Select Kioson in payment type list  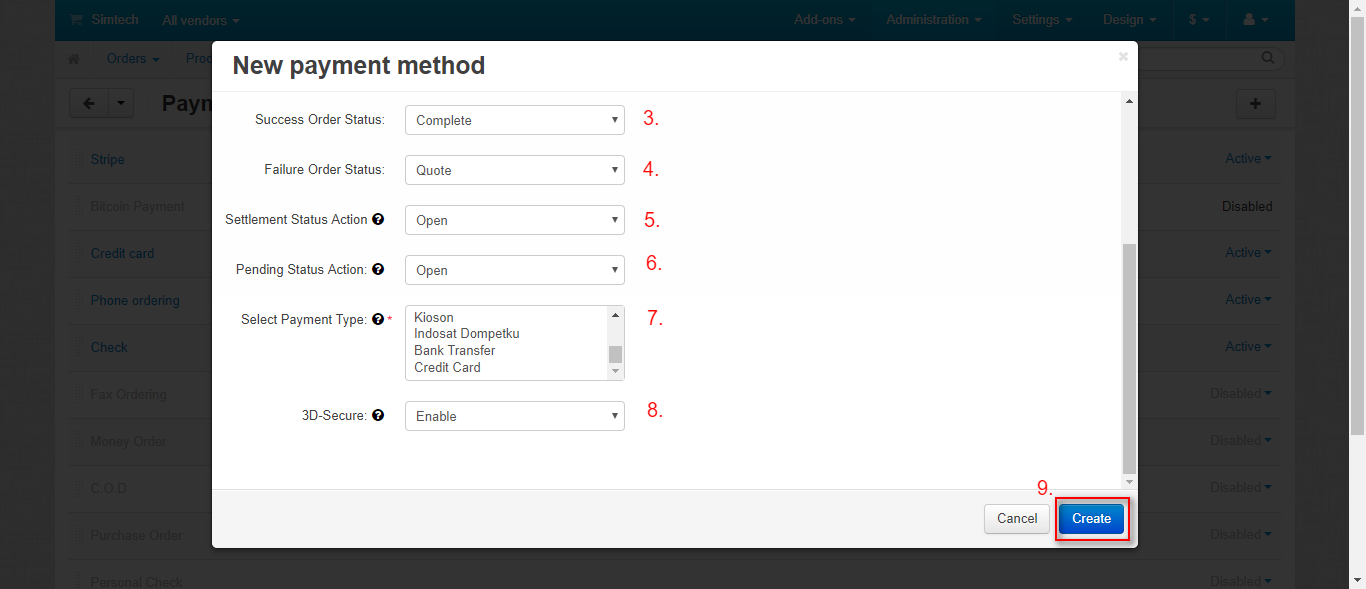434,317
